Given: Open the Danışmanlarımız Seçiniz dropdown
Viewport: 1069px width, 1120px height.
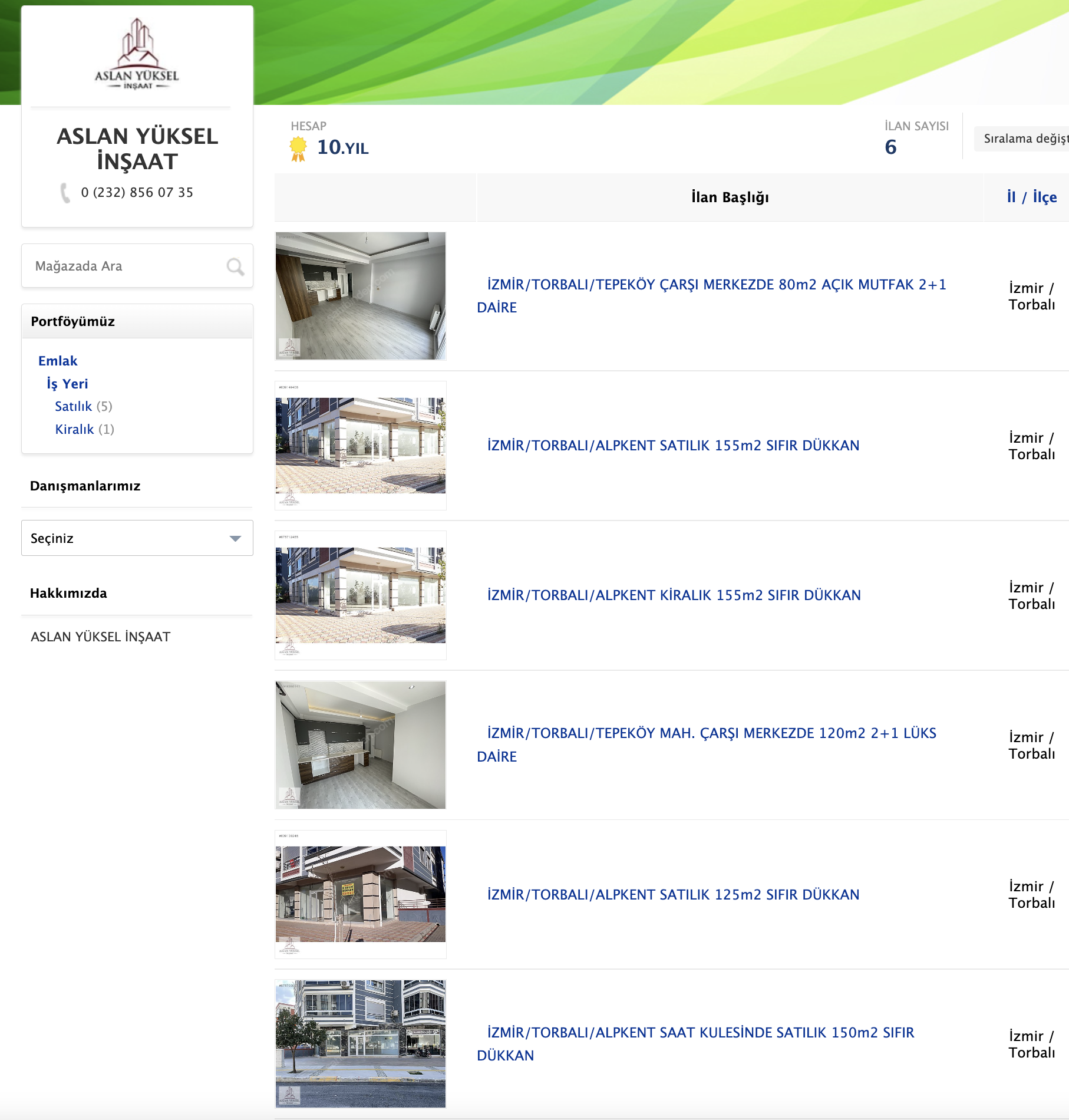Looking at the screenshot, I should point(137,538).
